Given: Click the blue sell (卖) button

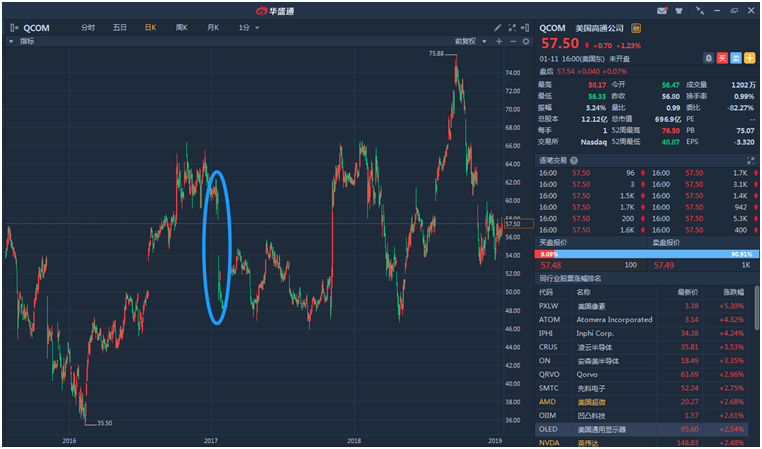Looking at the screenshot, I should point(735,58).
